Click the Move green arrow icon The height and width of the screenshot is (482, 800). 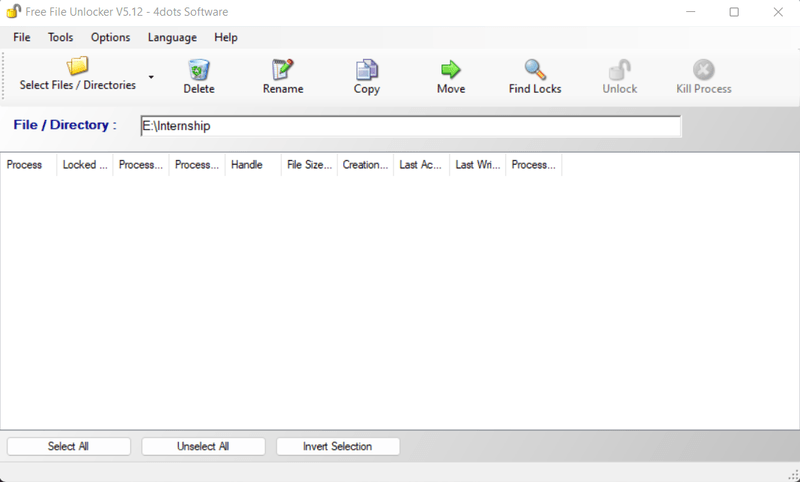click(451, 69)
